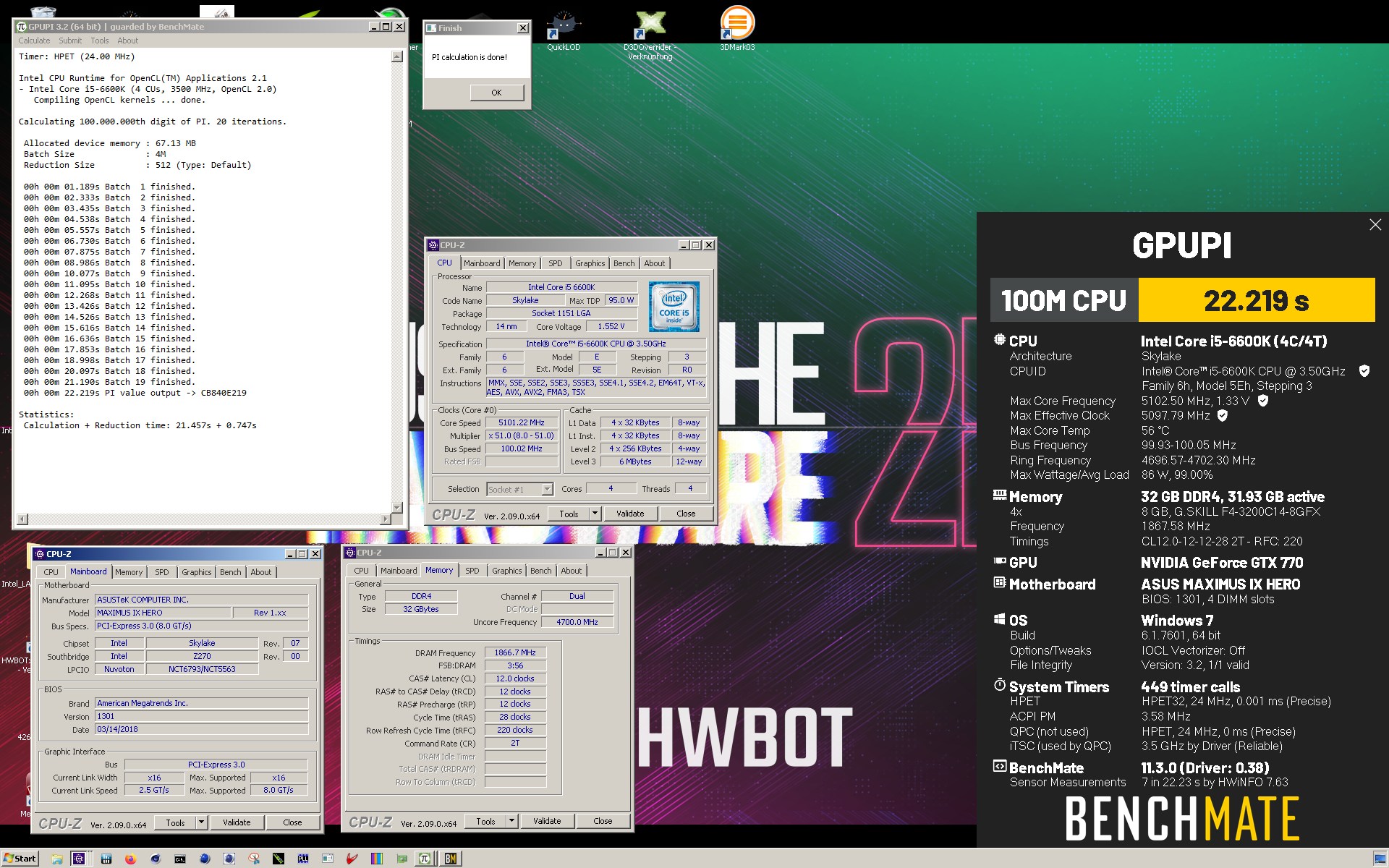Click the MAXIMUS IX HERO model field

pyautogui.click(x=163, y=613)
